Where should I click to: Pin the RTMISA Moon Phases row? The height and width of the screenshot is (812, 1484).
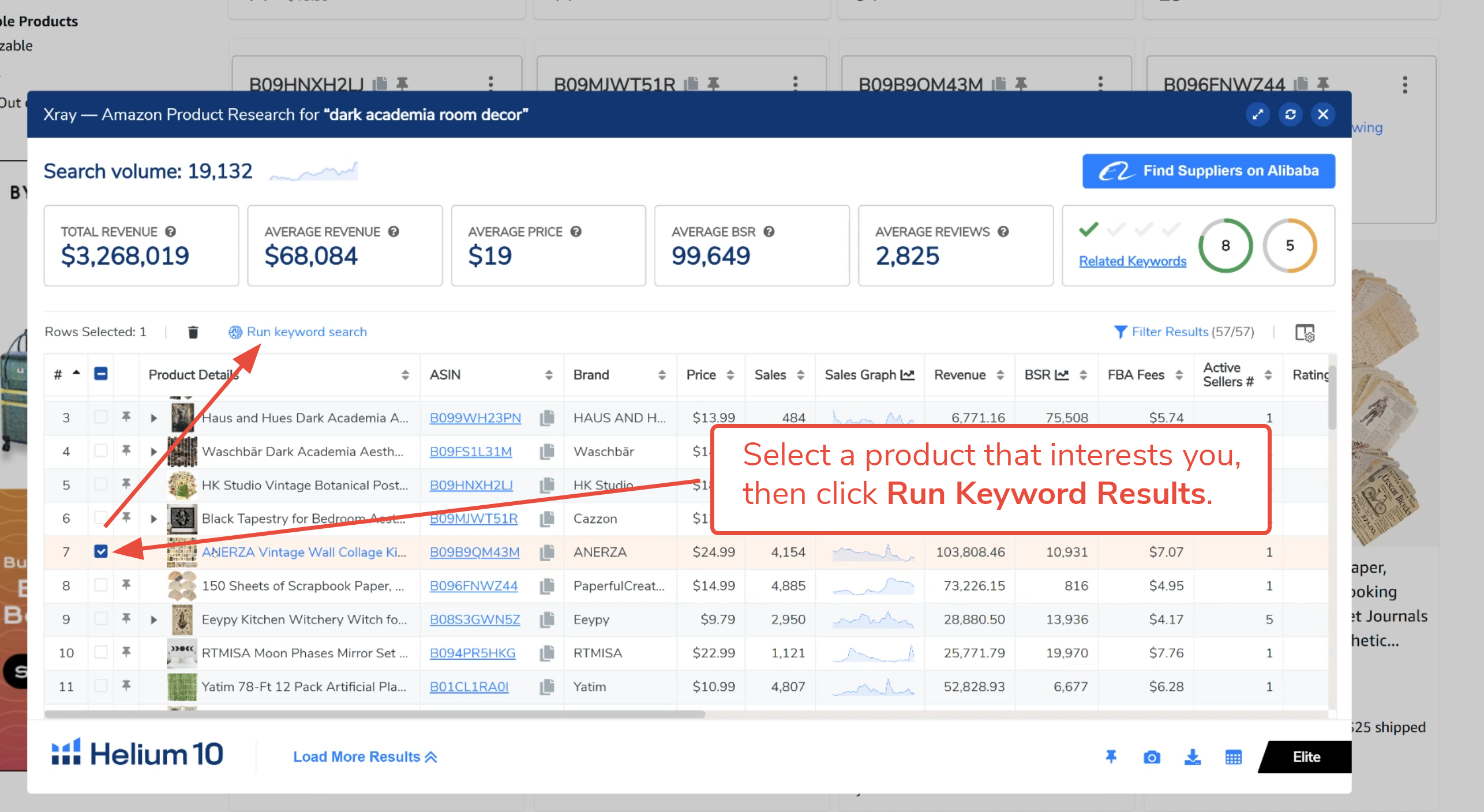(x=126, y=652)
